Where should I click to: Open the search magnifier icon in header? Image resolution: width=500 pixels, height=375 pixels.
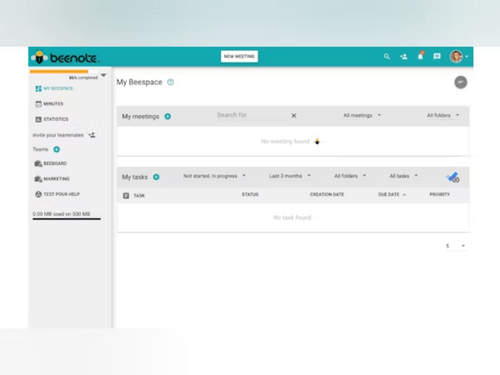[x=387, y=56]
